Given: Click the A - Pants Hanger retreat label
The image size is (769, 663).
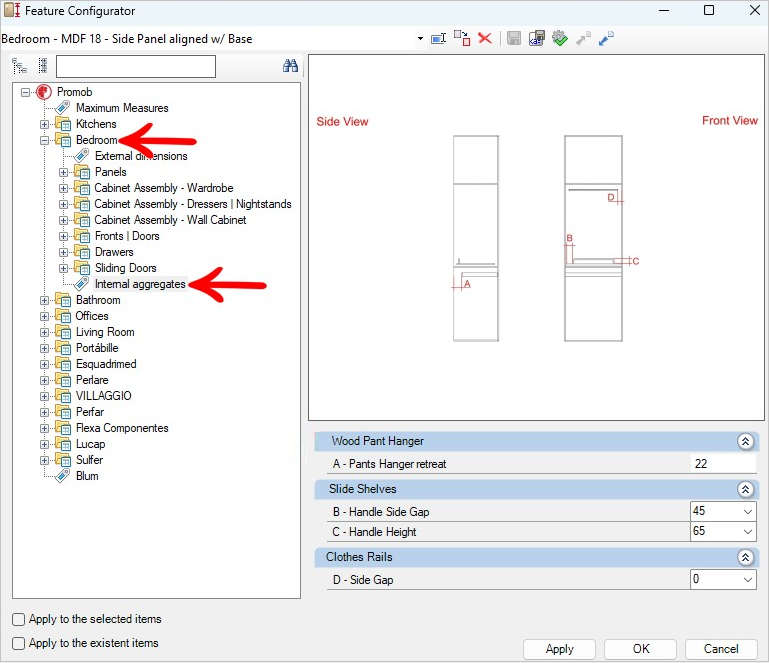Looking at the screenshot, I should click(x=389, y=464).
